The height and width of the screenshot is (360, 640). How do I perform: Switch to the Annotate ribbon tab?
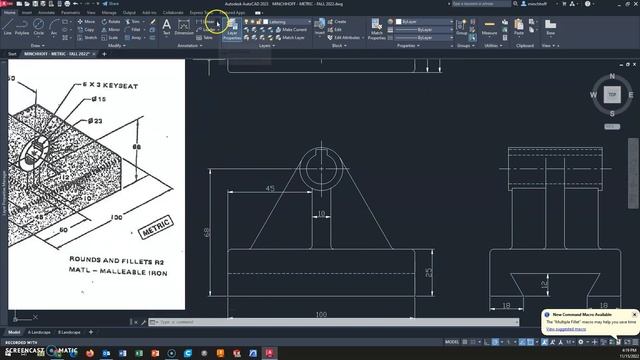coord(46,13)
